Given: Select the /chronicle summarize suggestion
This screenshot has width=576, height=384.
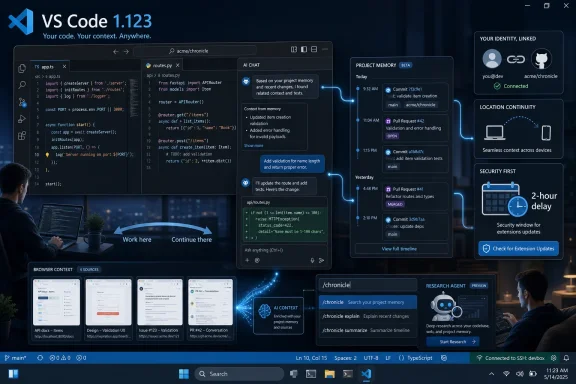Looking at the screenshot, I should pyautogui.click(x=368, y=330).
